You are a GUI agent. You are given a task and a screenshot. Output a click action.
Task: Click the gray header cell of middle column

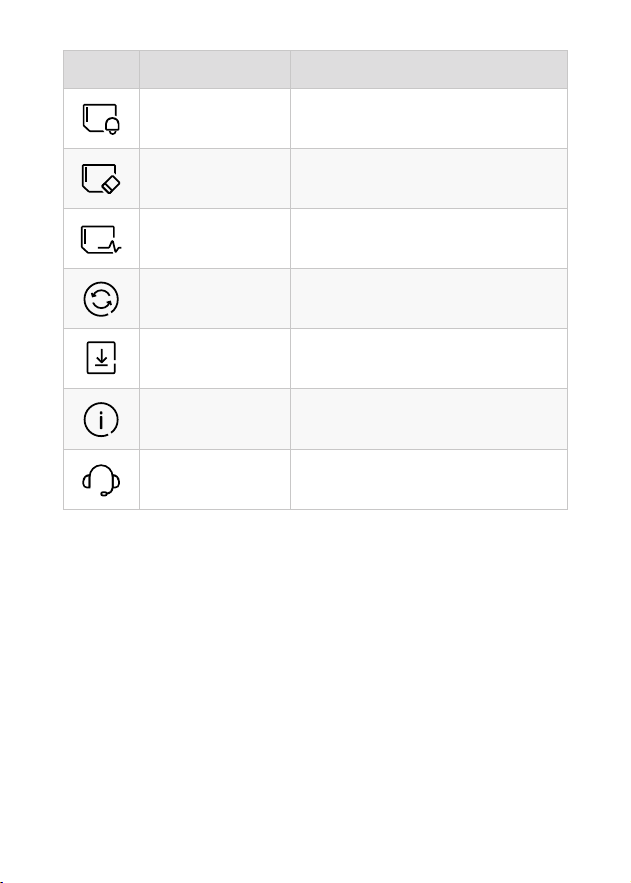[215, 69]
